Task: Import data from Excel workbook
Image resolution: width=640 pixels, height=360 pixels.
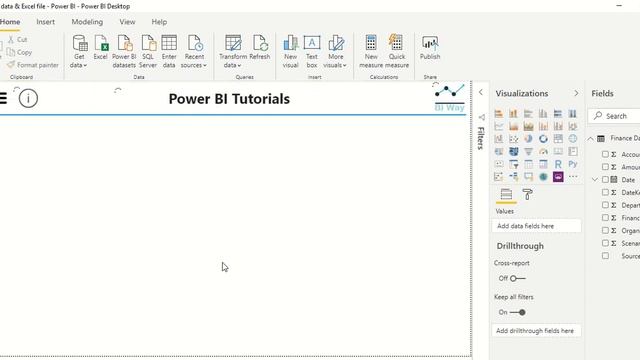Action: tap(100, 48)
